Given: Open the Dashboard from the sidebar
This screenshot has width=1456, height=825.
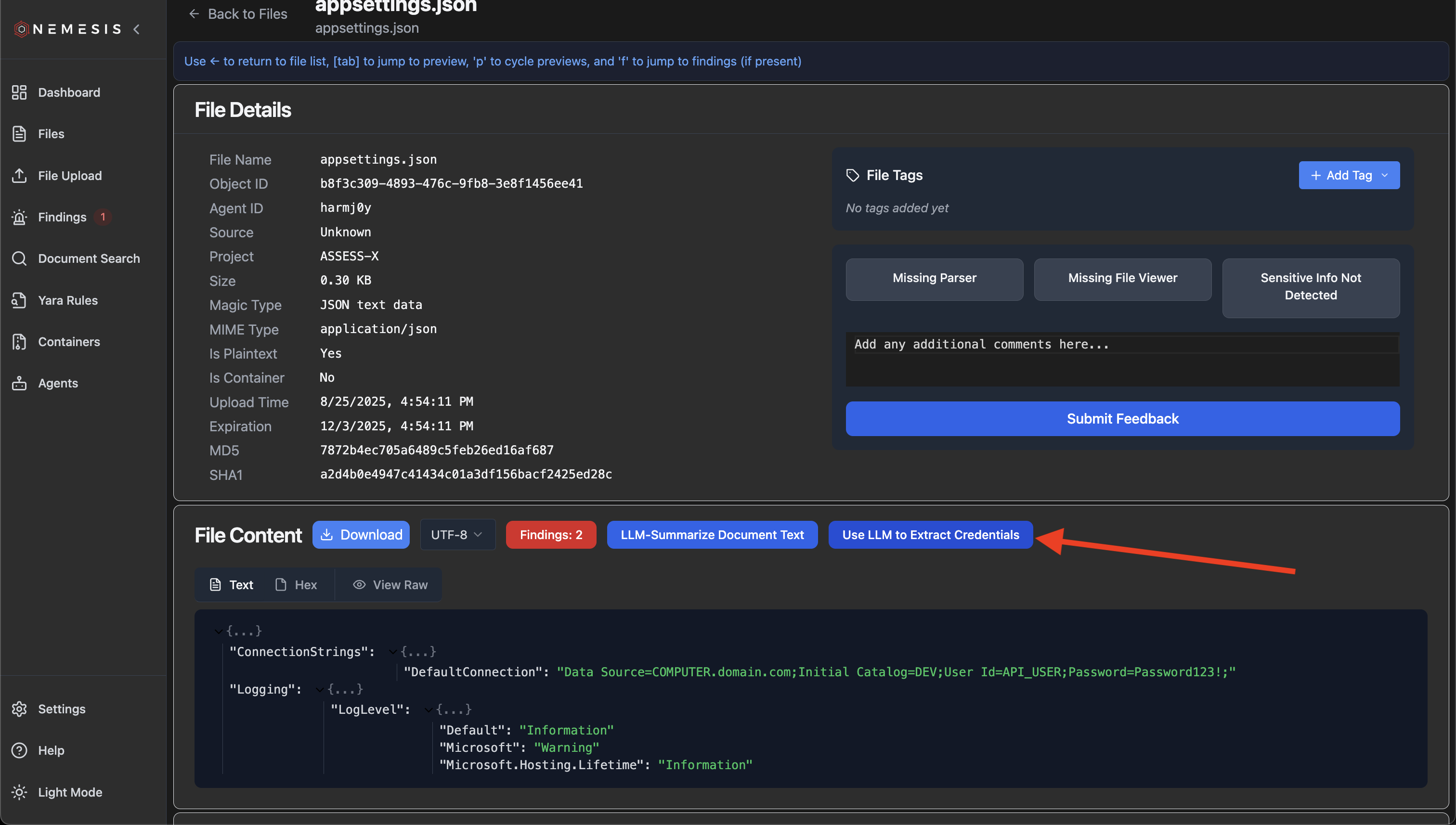Looking at the screenshot, I should tap(68, 92).
